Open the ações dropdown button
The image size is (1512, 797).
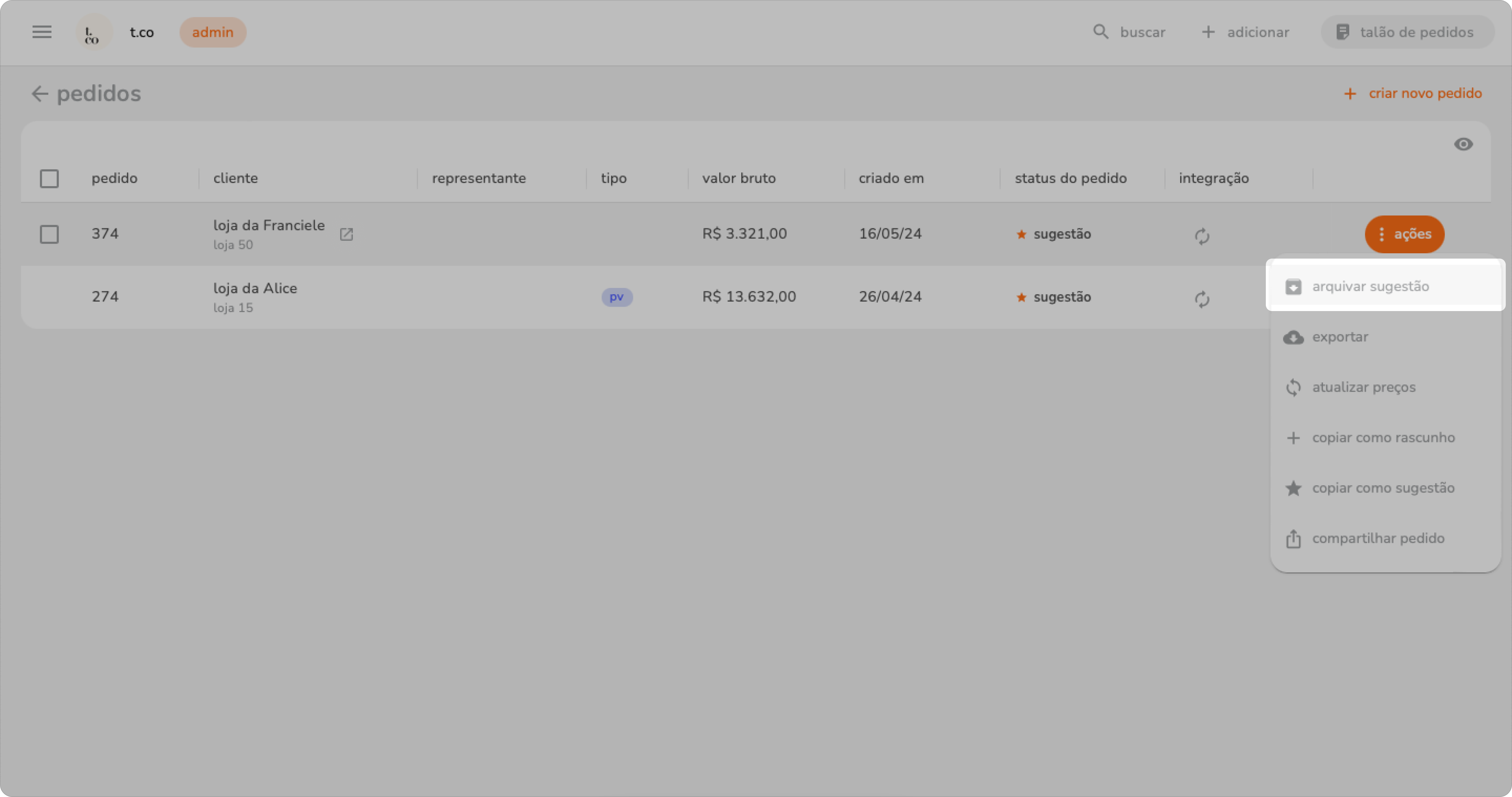coord(1404,234)
